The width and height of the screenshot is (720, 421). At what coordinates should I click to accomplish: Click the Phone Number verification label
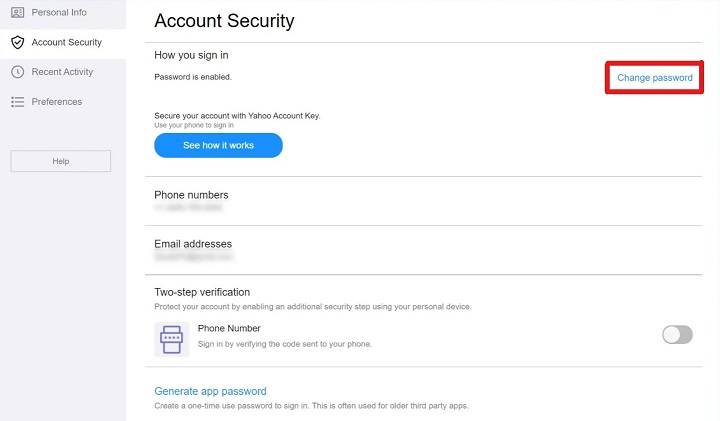pyautogui.click(x=229, y=328)
